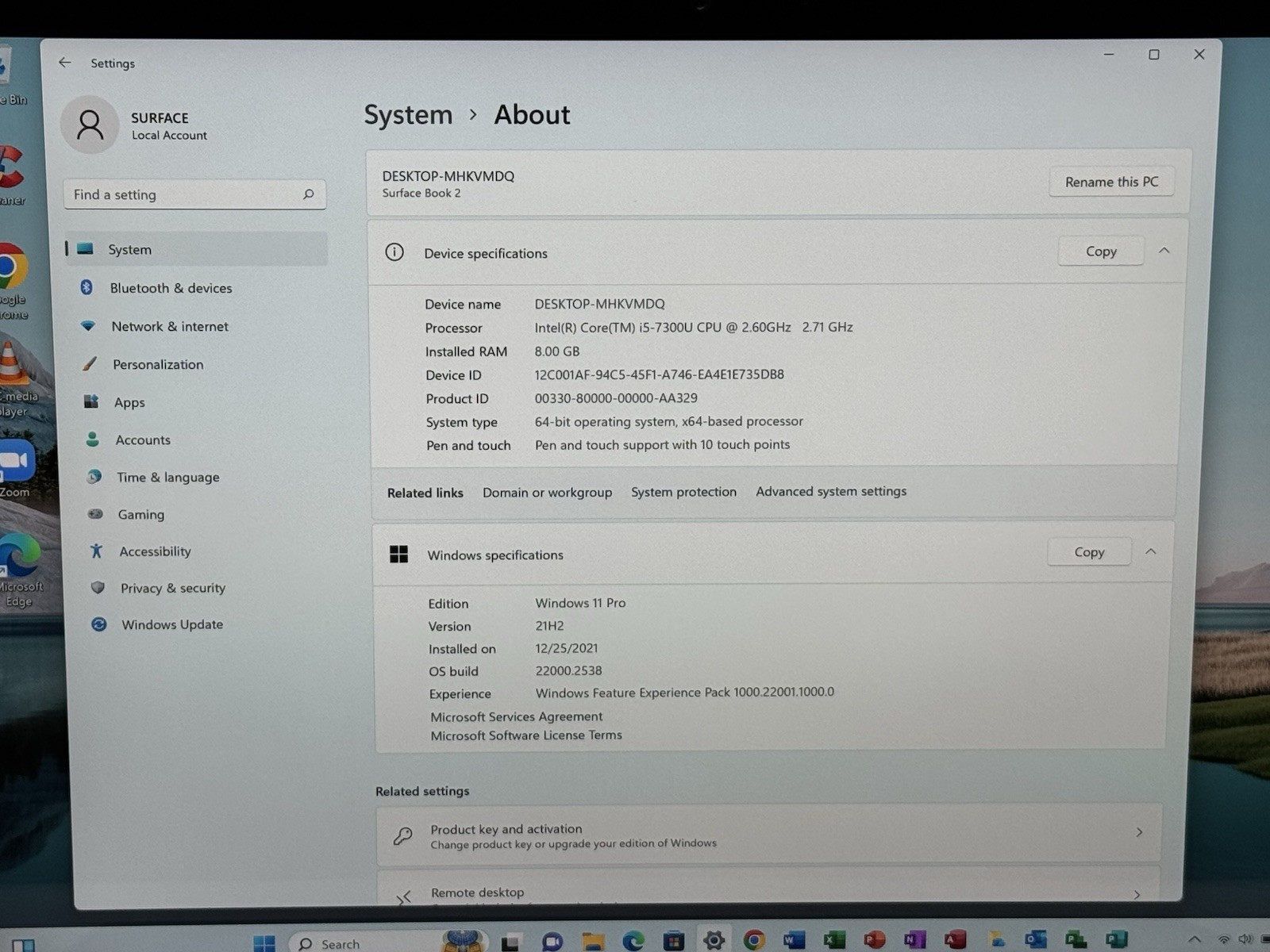The width and height of the screenshot is (1270, 952).
Task: Click the Installed RAM value 8.00 GB
Action: click(556, 351)
